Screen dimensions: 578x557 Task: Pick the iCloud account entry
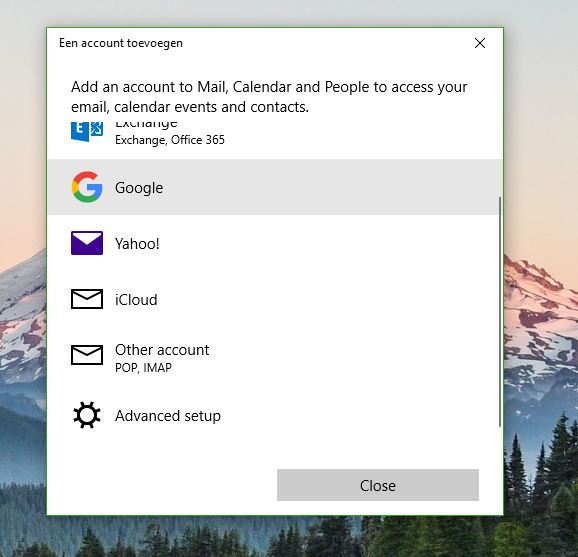[x=275, y=299]
